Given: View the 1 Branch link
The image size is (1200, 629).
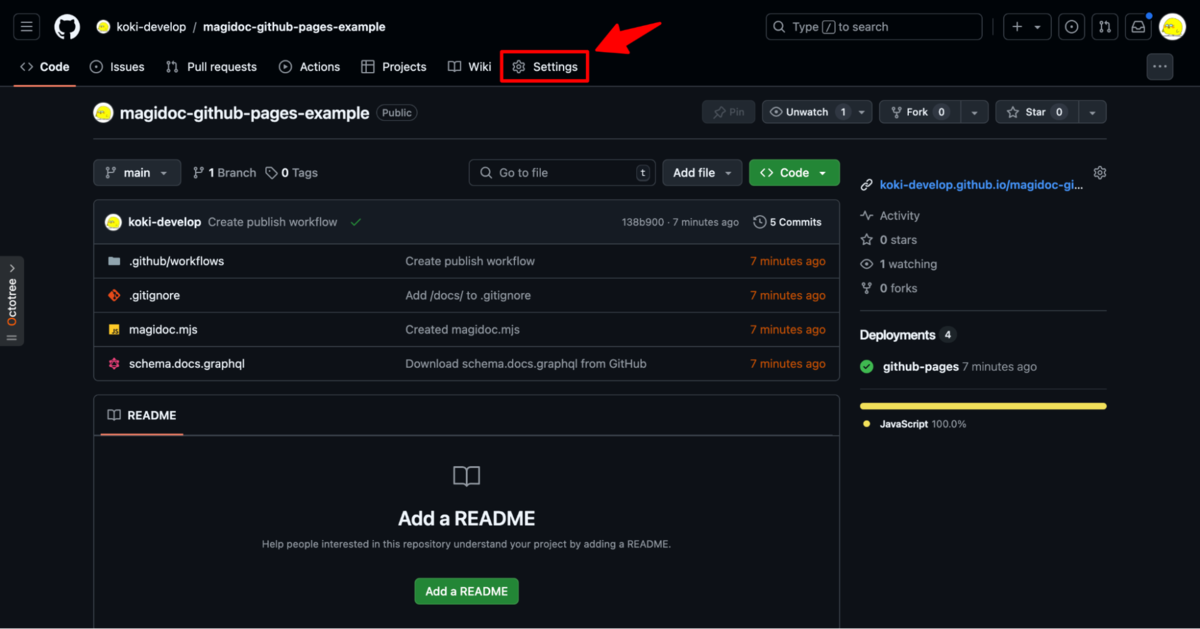Looking at the screenshot, I should [x=224, y=173].
